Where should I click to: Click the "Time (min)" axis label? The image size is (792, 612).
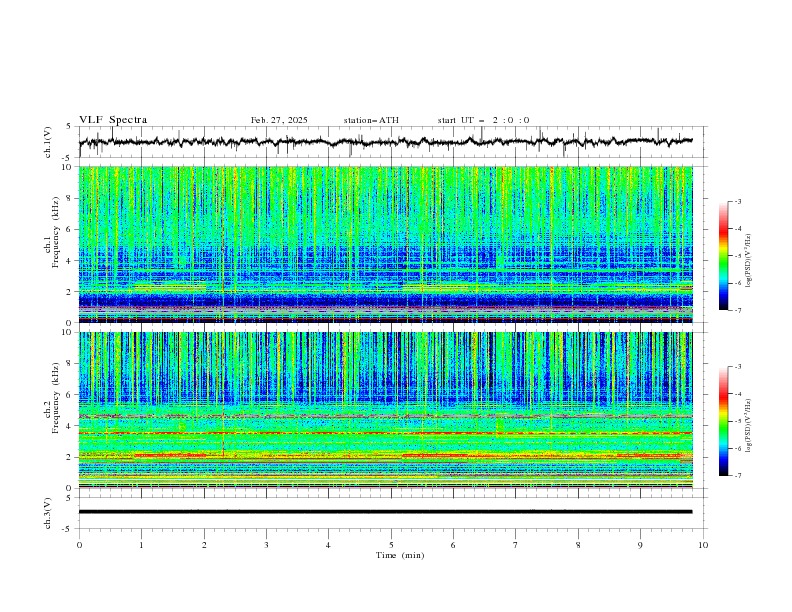tap(400, 555)
